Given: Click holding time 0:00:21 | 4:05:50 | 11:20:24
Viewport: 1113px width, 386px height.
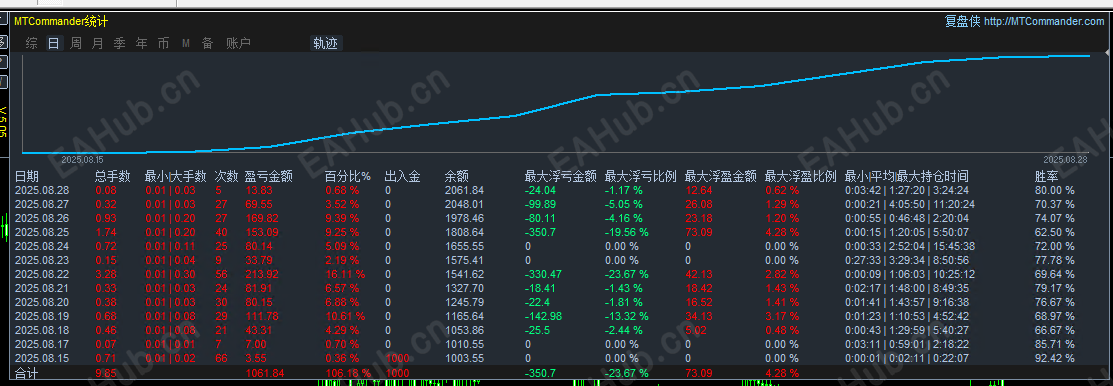Looking at the screenshot, I should pyautogui.click(x=910, y=204).
